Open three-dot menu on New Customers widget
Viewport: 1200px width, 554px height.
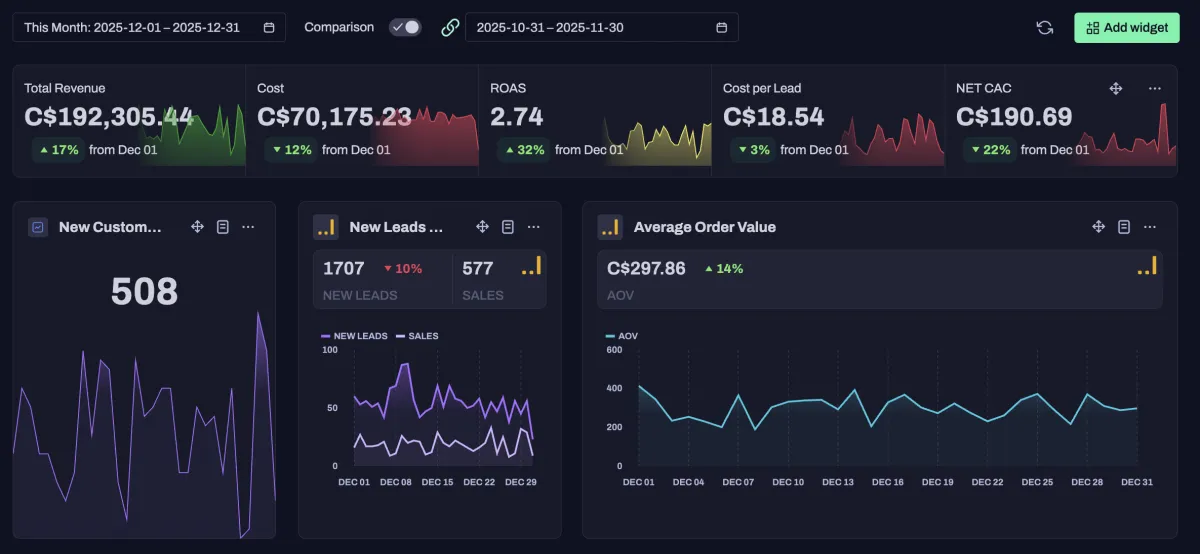(x=248, y=227)
